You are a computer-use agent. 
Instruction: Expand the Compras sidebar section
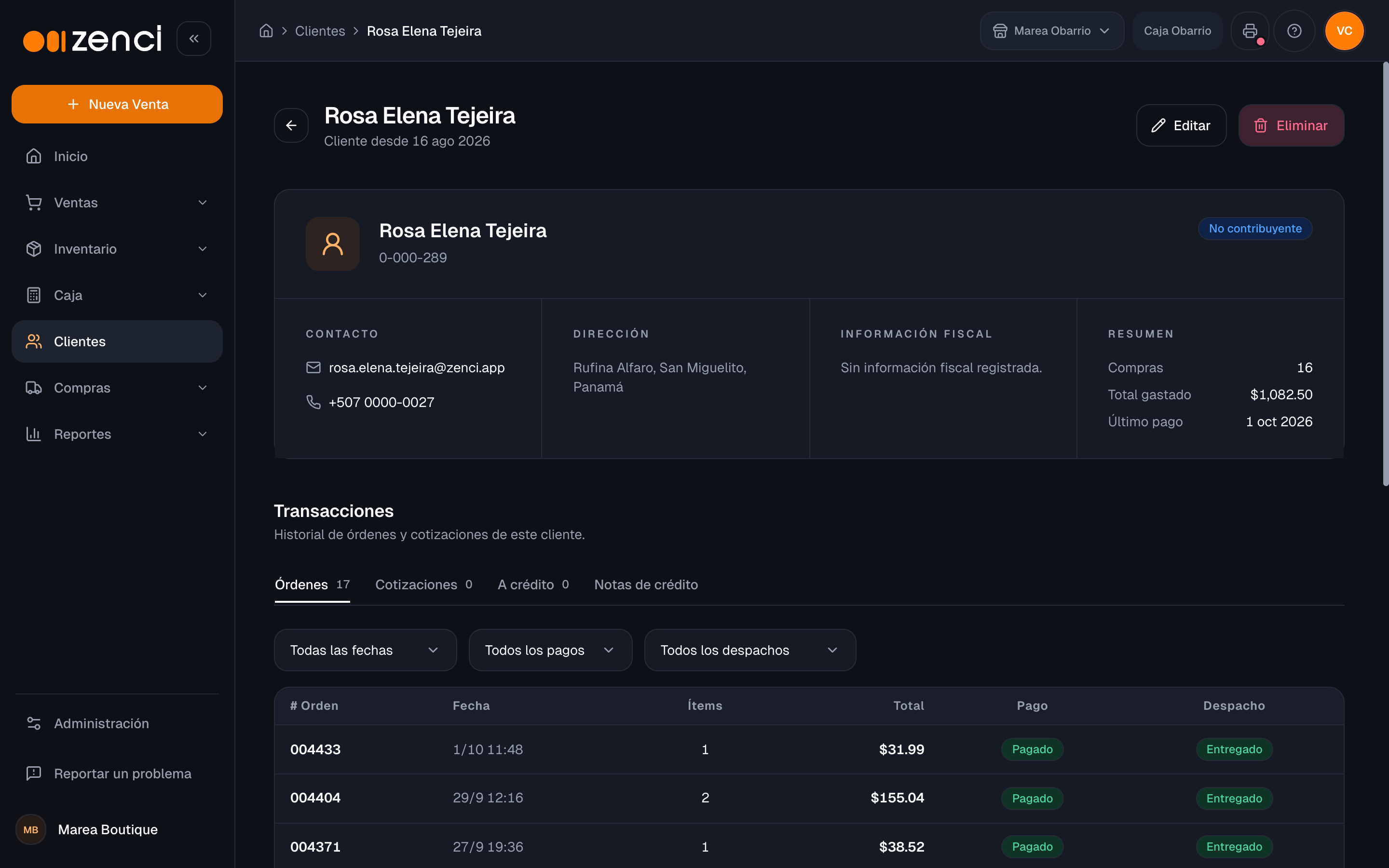pos(117,388)
